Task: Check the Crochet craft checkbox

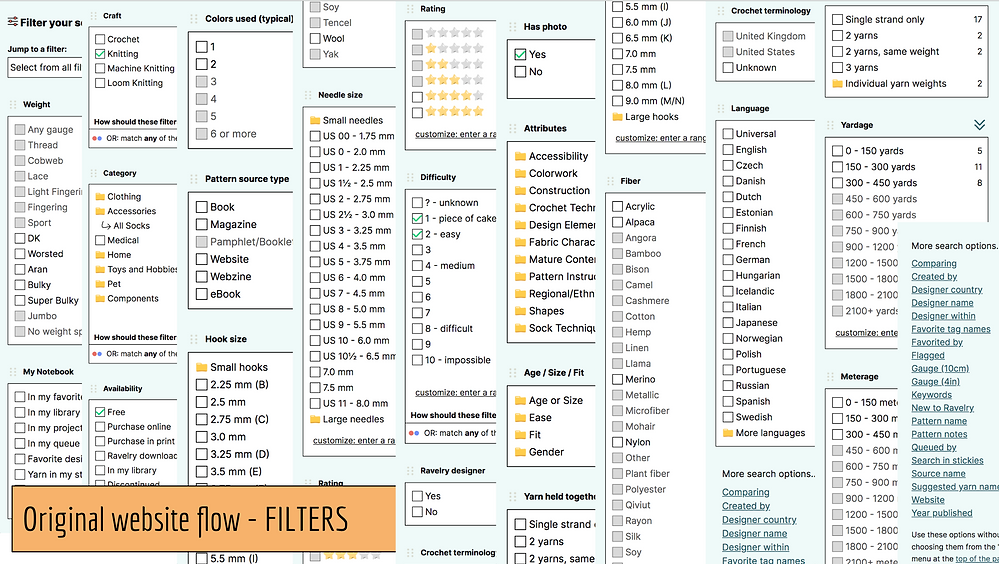Action: coord(100,40)
